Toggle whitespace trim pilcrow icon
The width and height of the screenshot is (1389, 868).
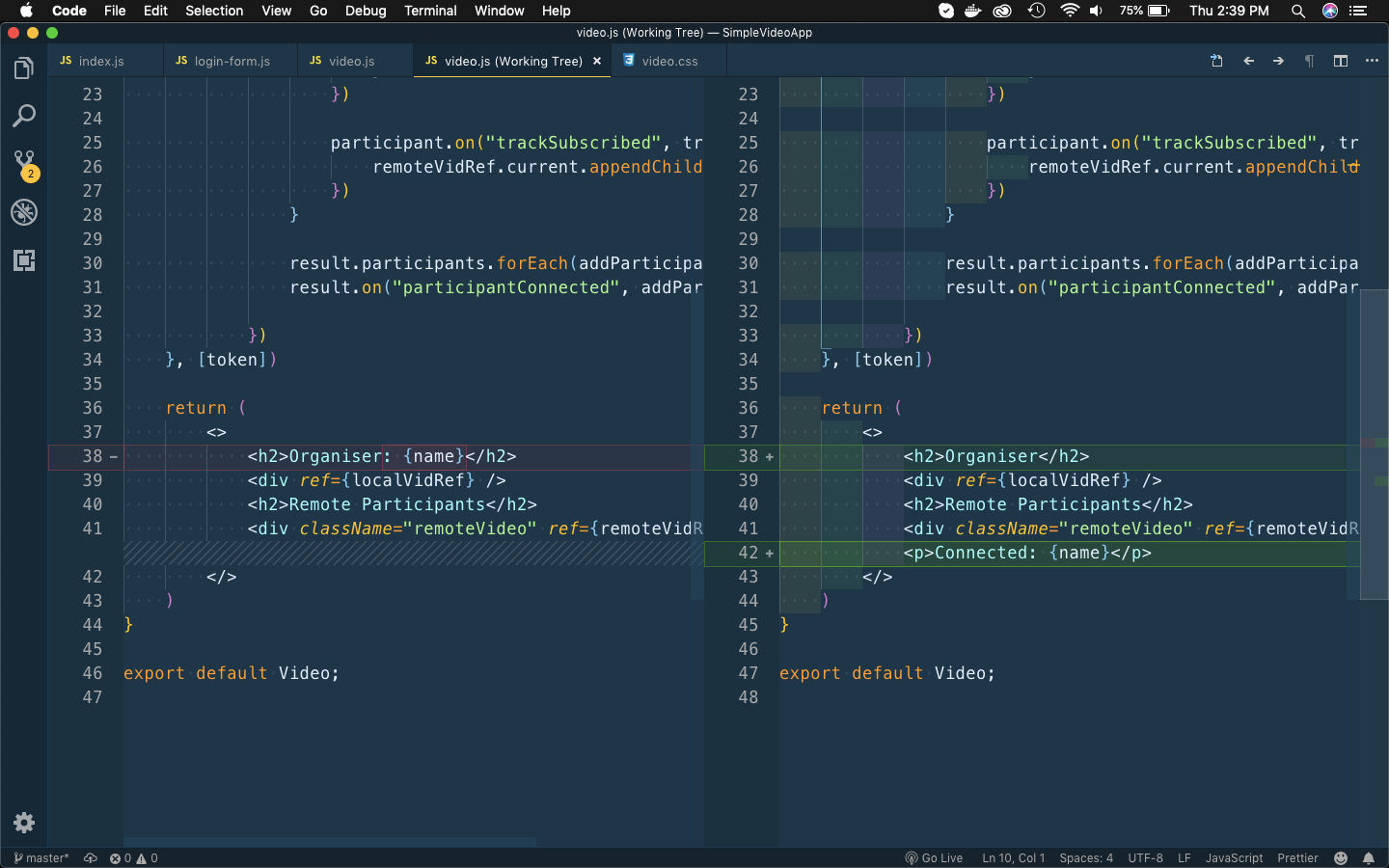pos(1309,61)
